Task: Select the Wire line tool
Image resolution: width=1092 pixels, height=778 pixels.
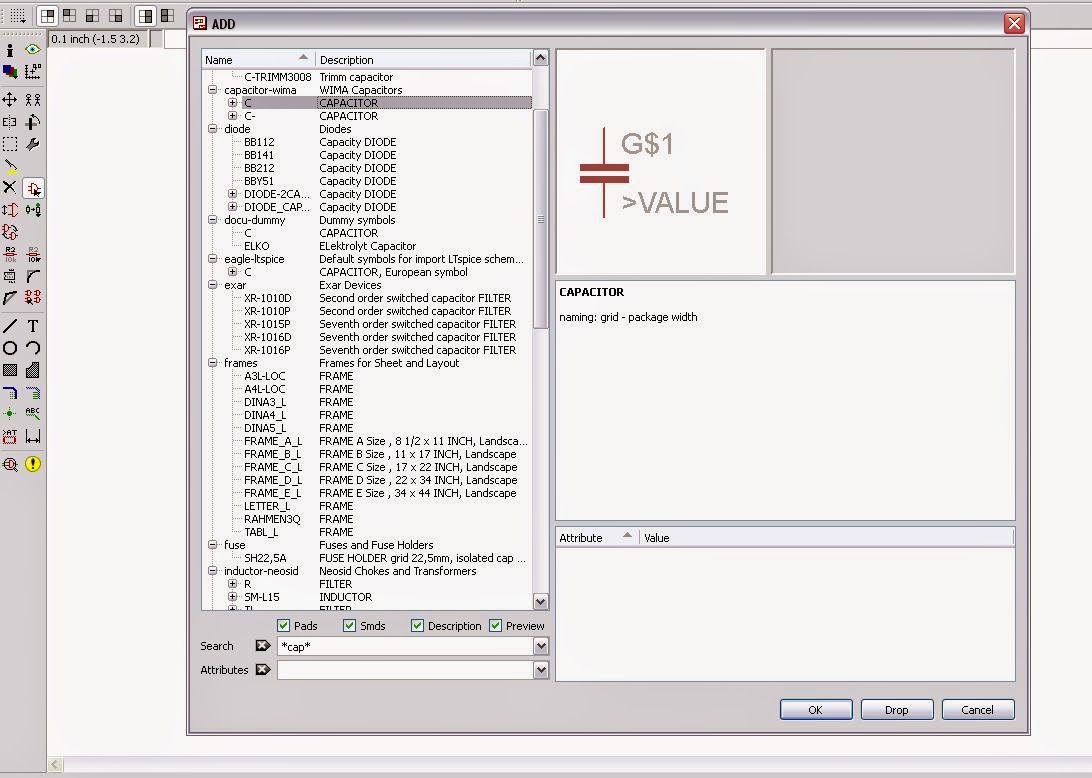Action: [x=10, y=326]
